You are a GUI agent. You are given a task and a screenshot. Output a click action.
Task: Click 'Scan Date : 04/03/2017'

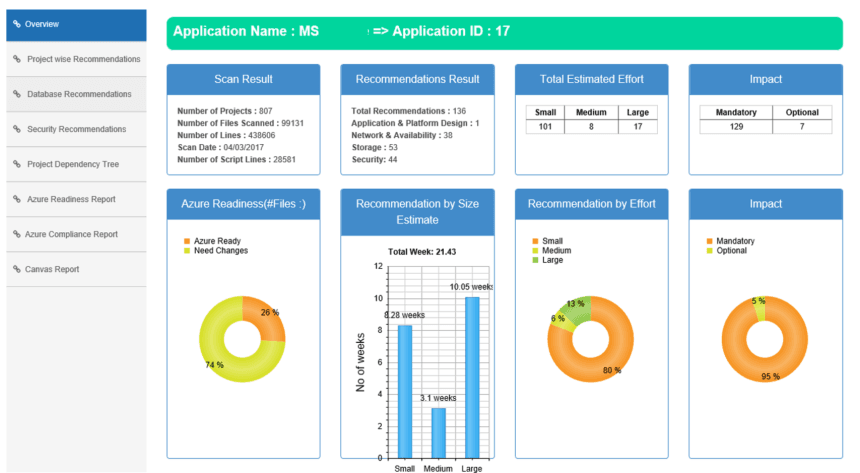[x=220, y=147]
